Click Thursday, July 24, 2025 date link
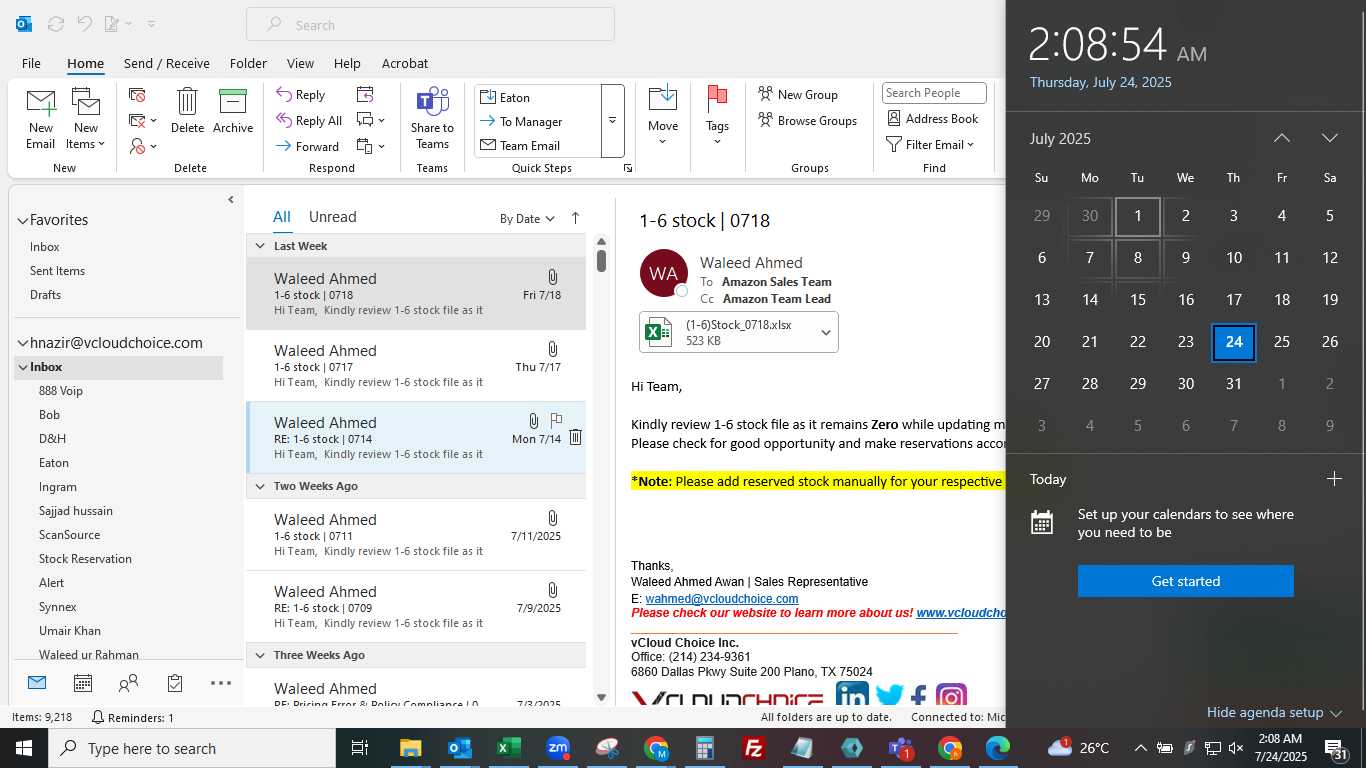Viewport: 1366px width, 768px height. coord(1101,82)
